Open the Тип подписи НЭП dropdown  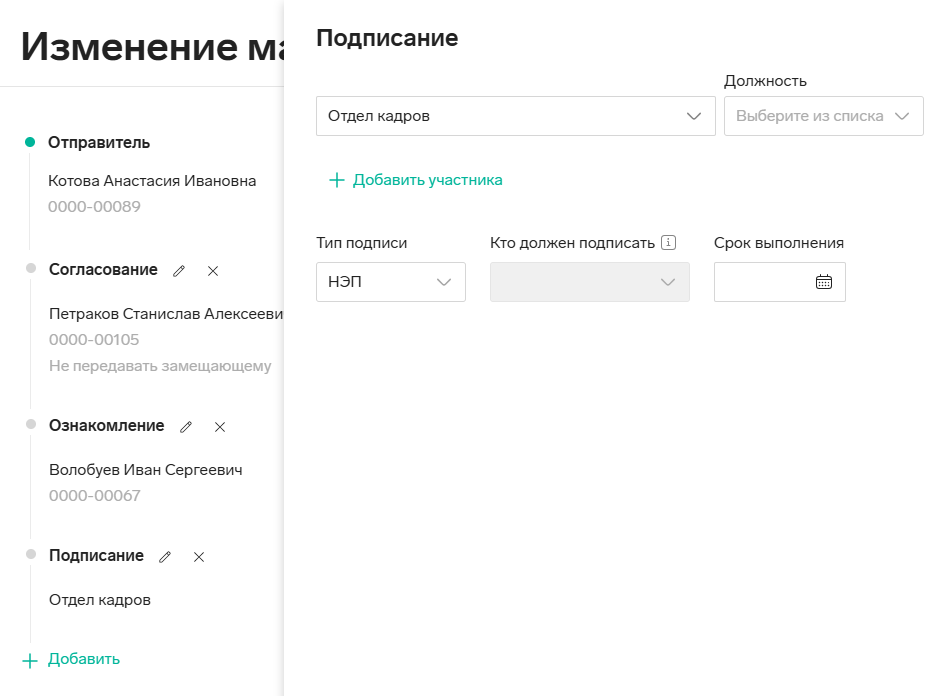(390, 282)
